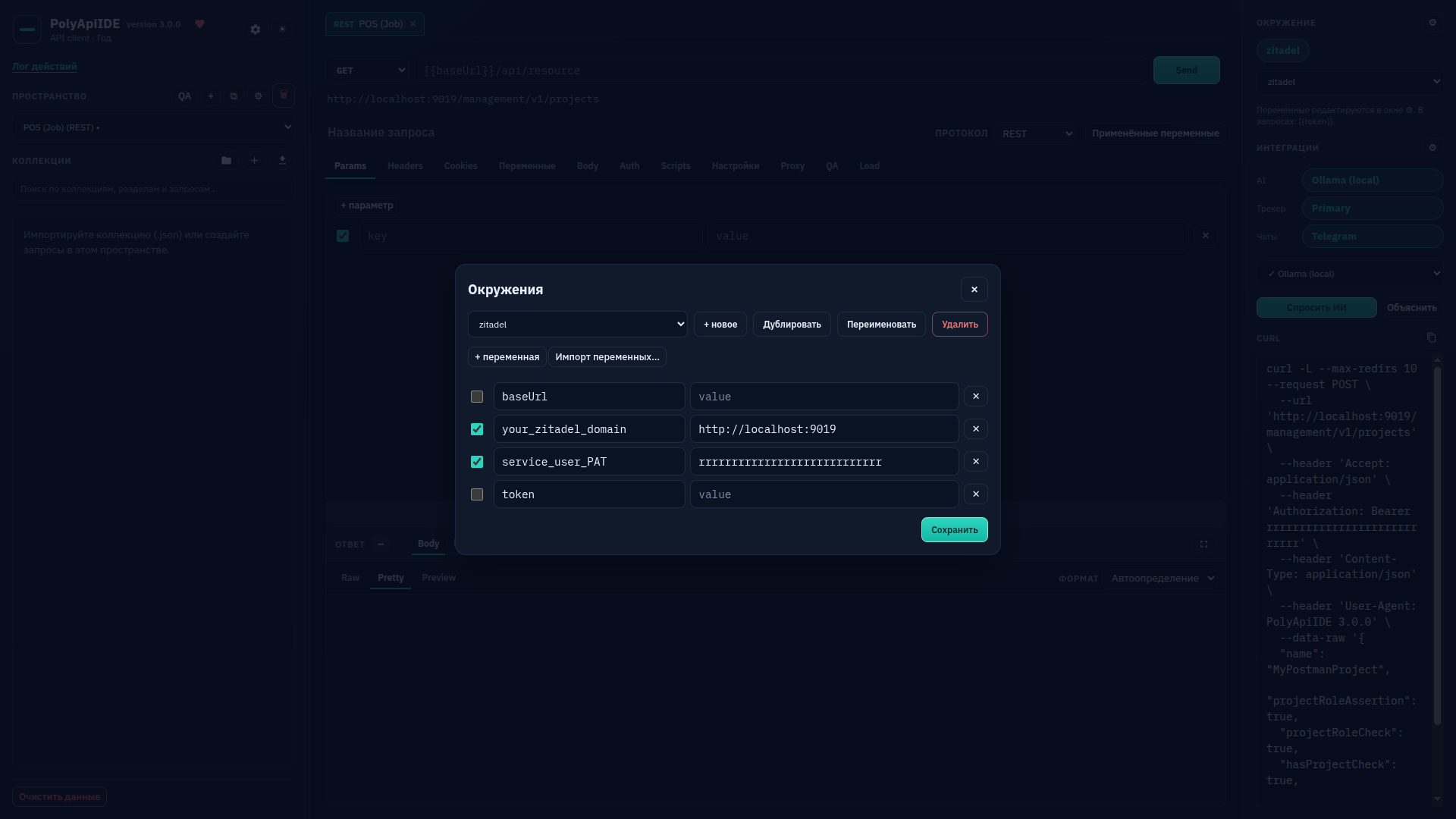Click the heart icon beside version

tap(200, 24)
